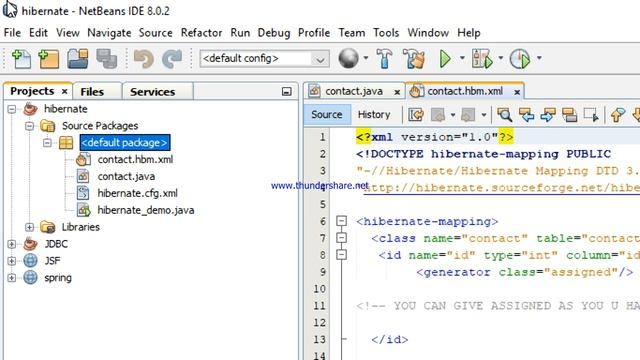
Task: Close the contact.java tab
Action: click(397, 92)
